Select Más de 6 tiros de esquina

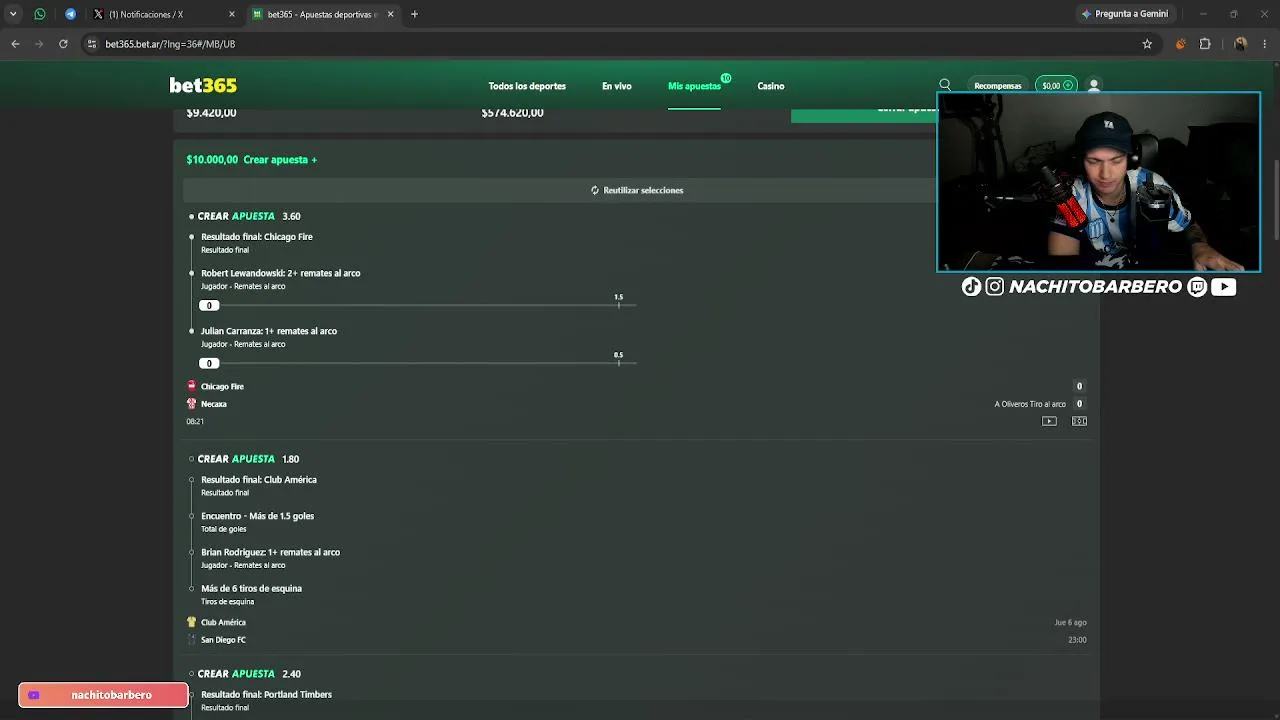coord(252,588)
